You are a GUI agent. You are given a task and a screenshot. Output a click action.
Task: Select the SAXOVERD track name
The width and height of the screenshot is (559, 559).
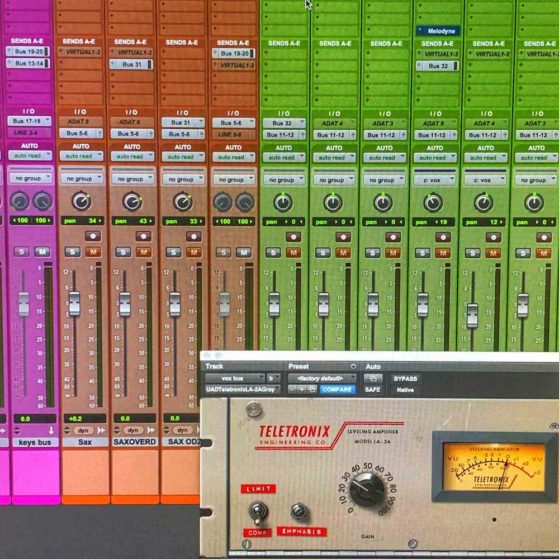135,442
